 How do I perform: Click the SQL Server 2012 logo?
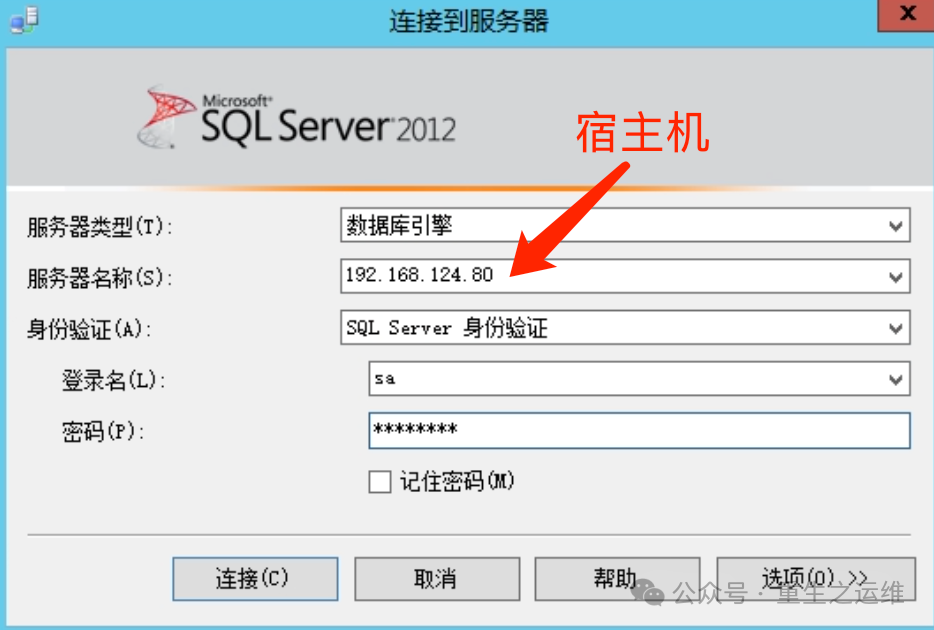pos(296,117)
